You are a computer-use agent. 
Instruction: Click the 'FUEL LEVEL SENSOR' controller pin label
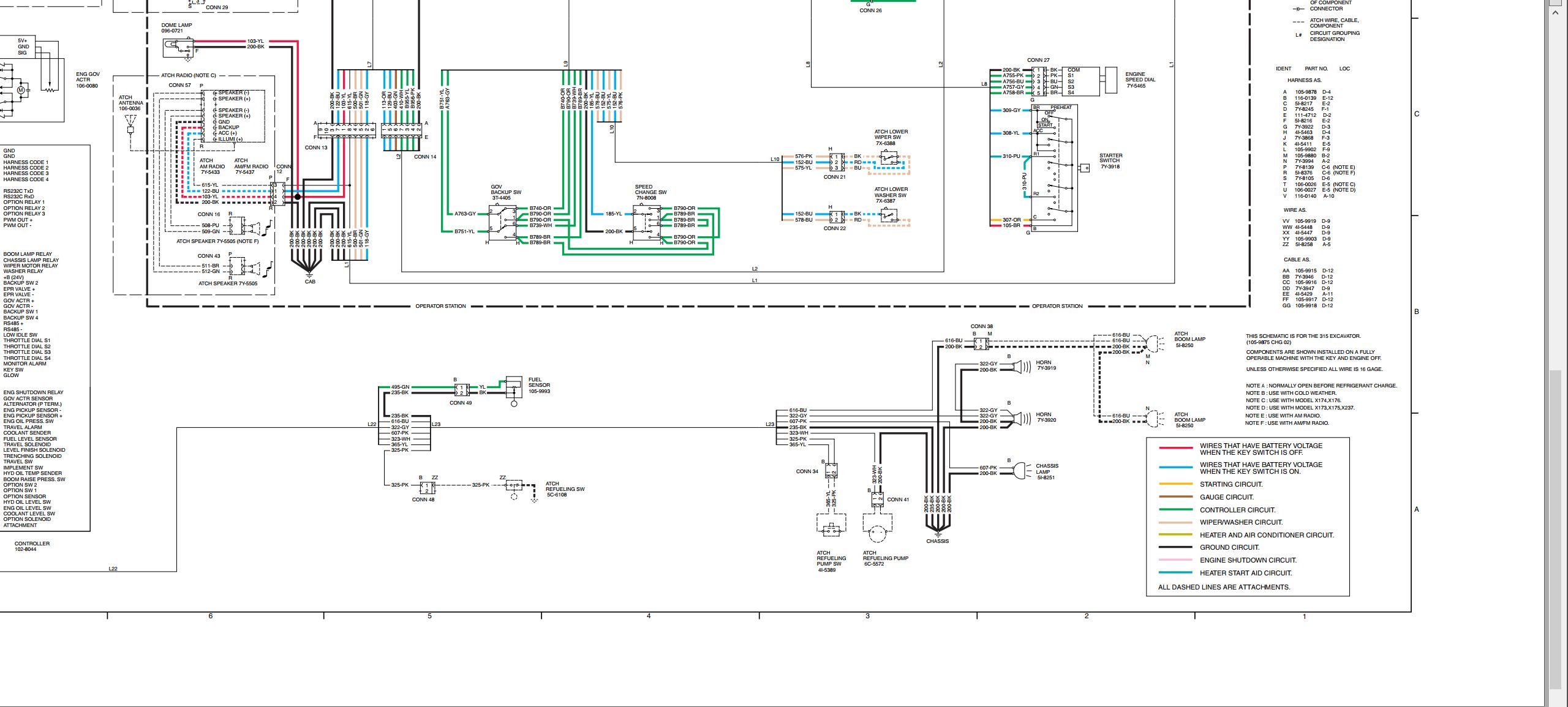[30, 439]
